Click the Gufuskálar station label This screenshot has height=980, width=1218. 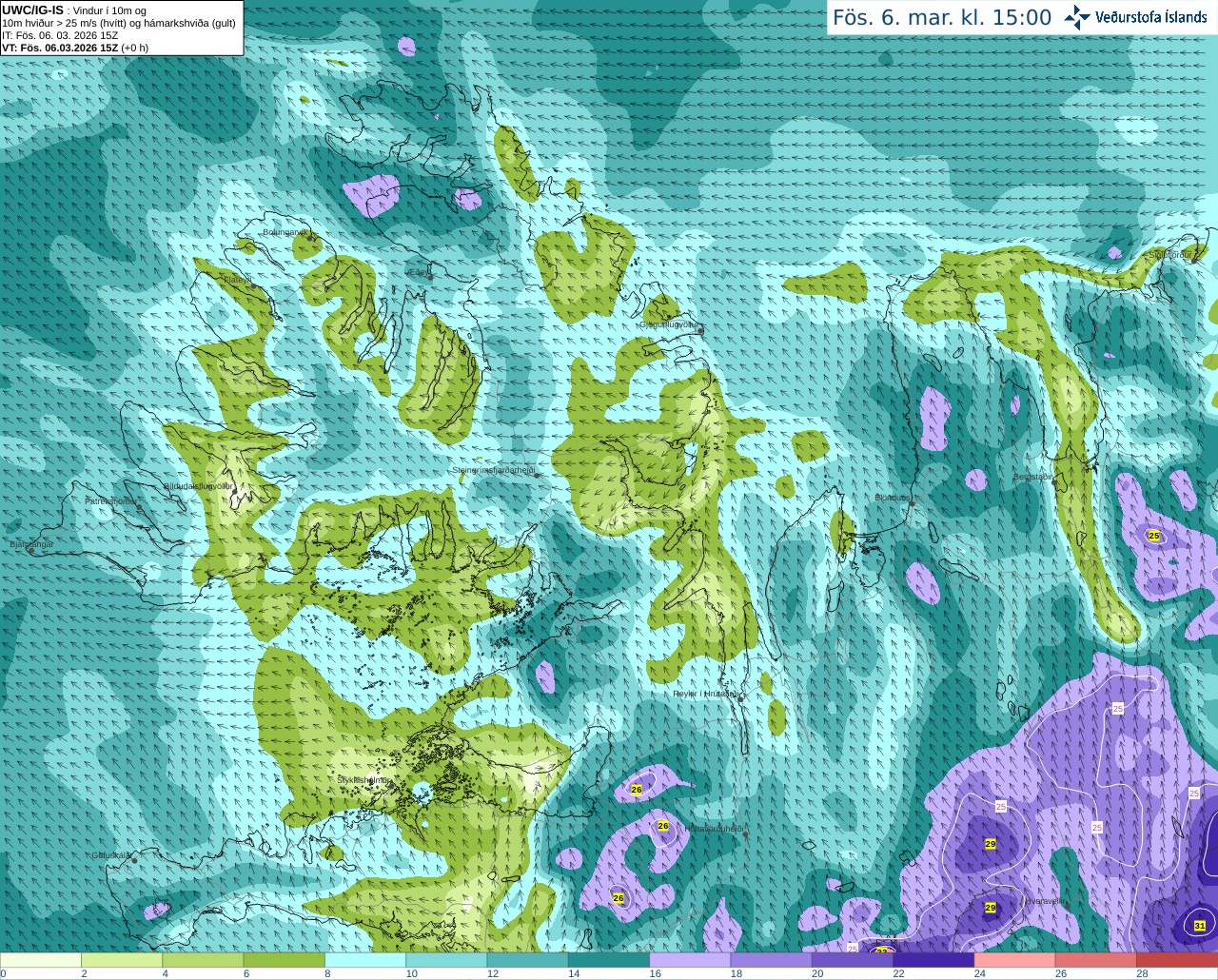pyautogui.click(x=111, y=855)
